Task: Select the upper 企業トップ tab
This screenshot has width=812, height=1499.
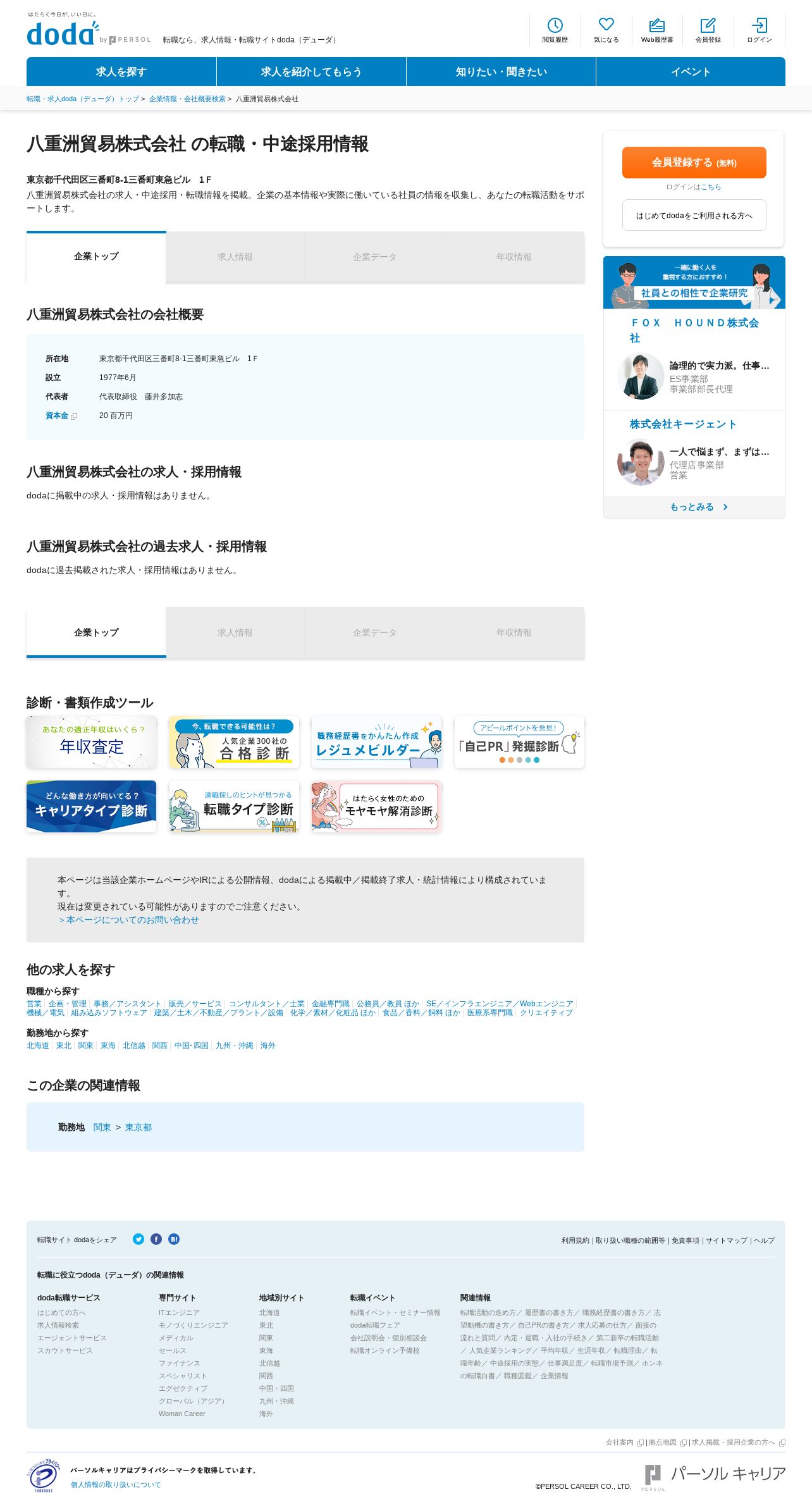Action: tap(96, 256)
